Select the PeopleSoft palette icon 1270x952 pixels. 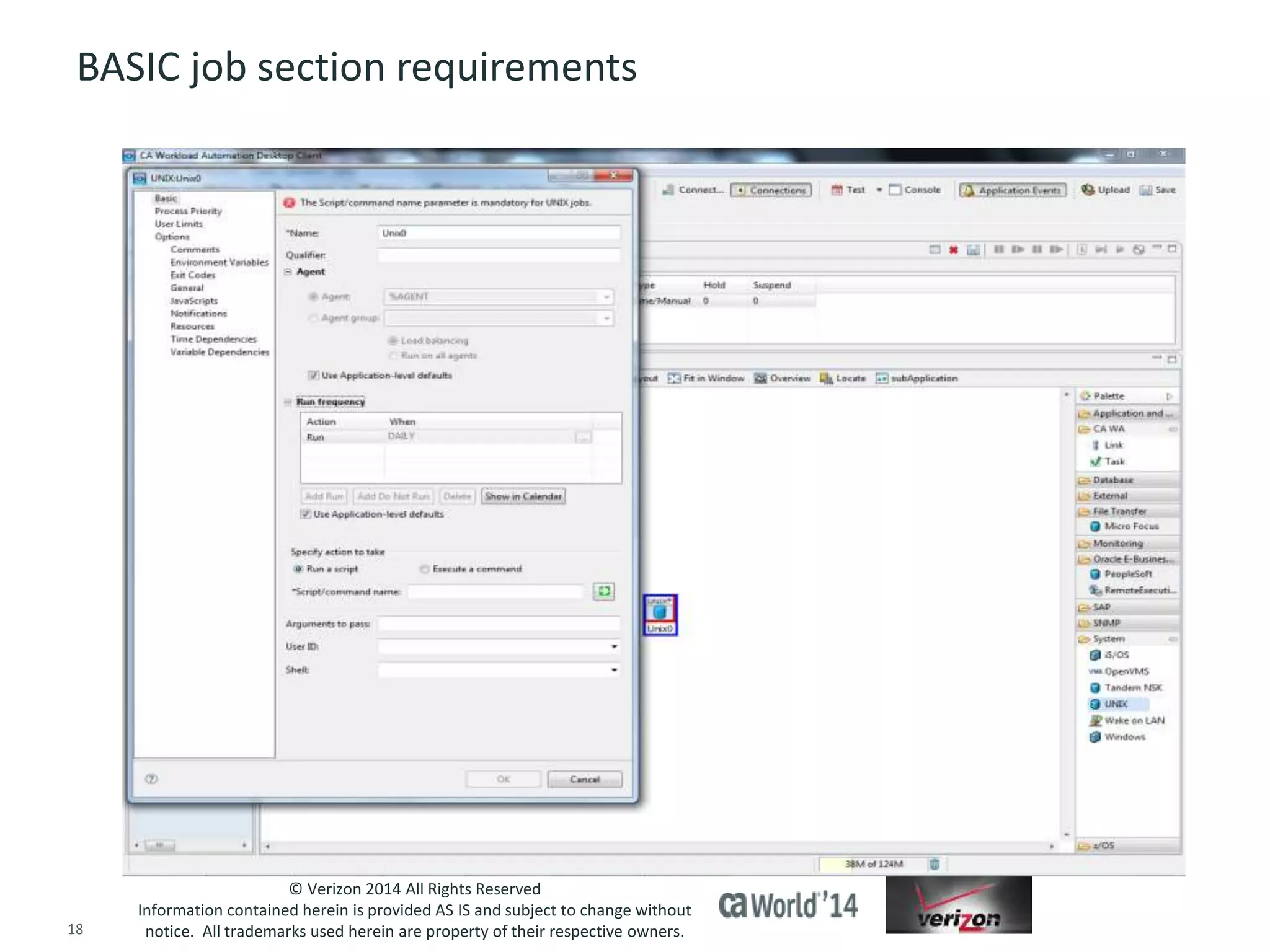(1095, 574)
